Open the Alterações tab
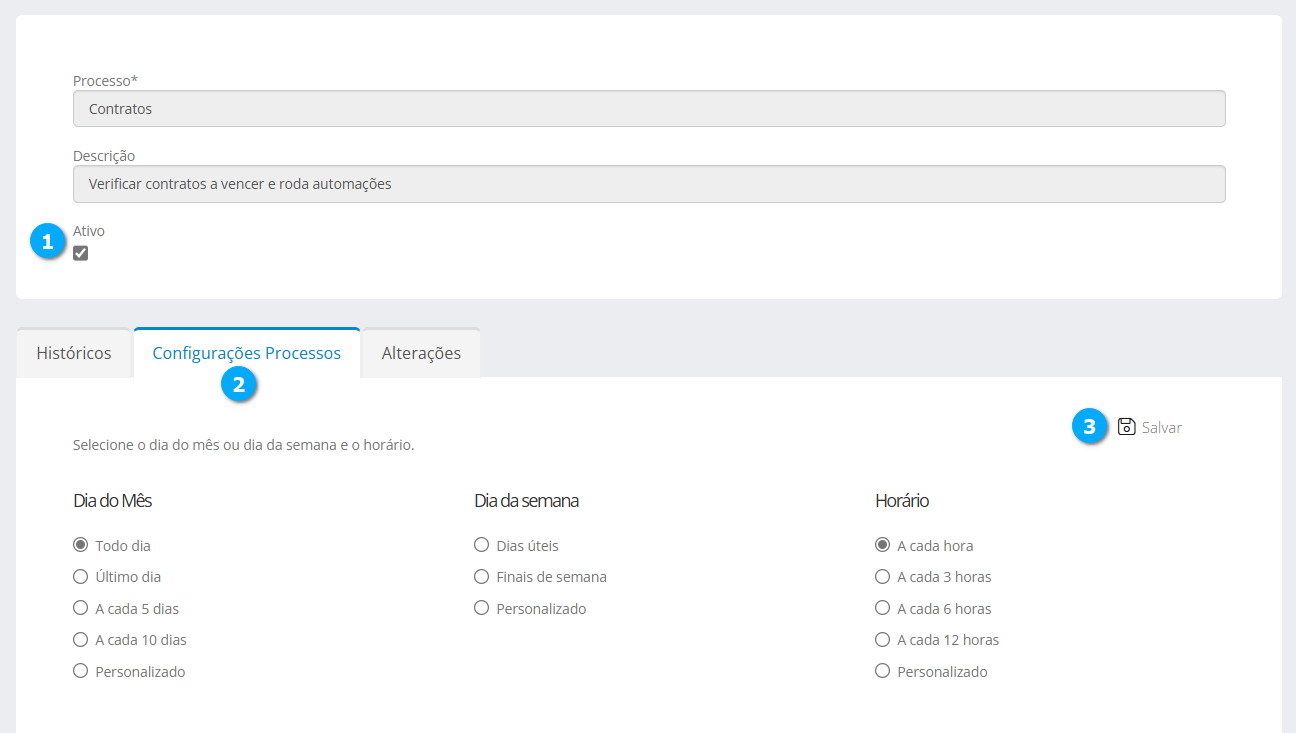Image resolution: width=1296 pixels, height=733 pixels. coord(421,353)
